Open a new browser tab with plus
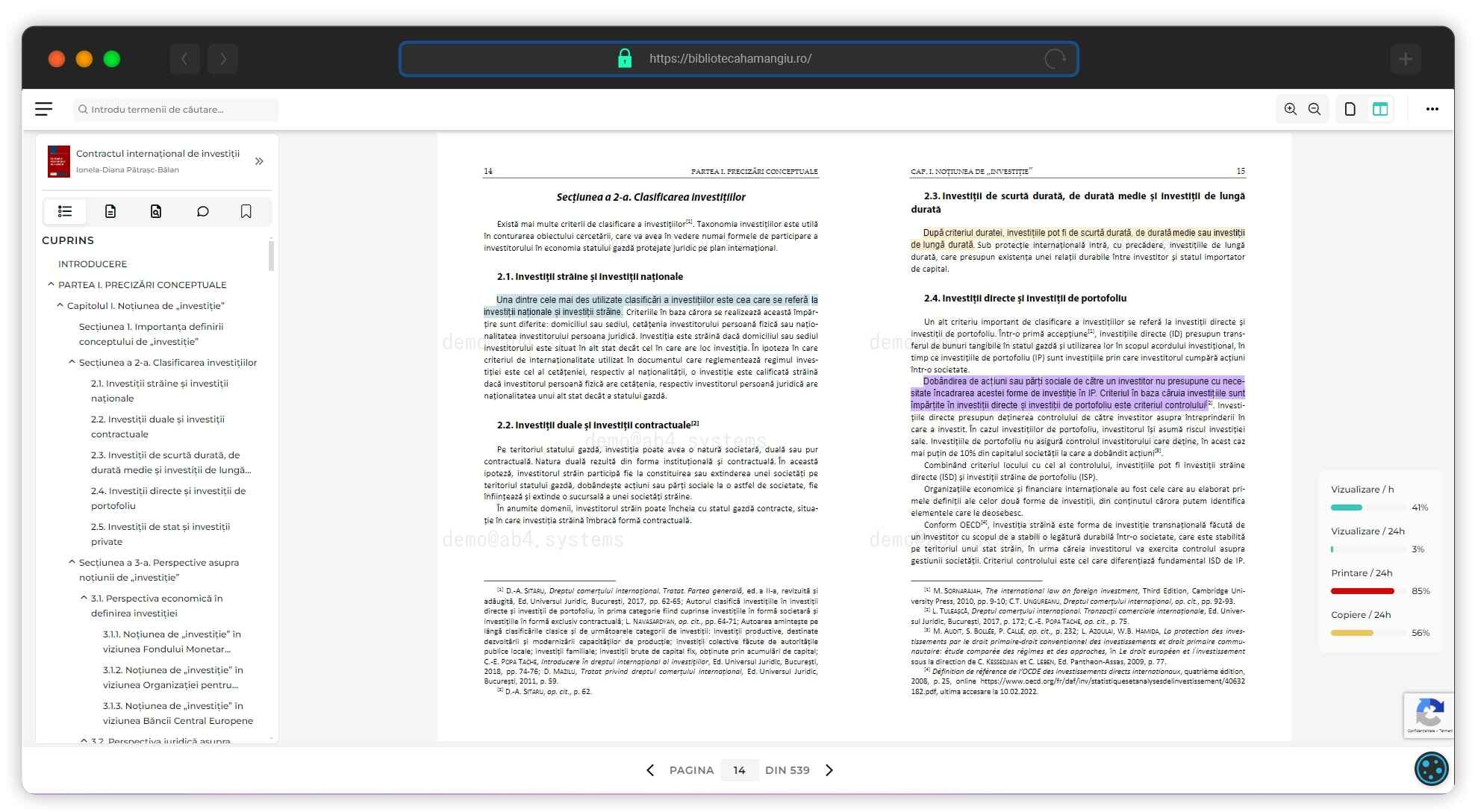Image resolution: width=1481 pixels, height=812 pixels. point(1405,59)
